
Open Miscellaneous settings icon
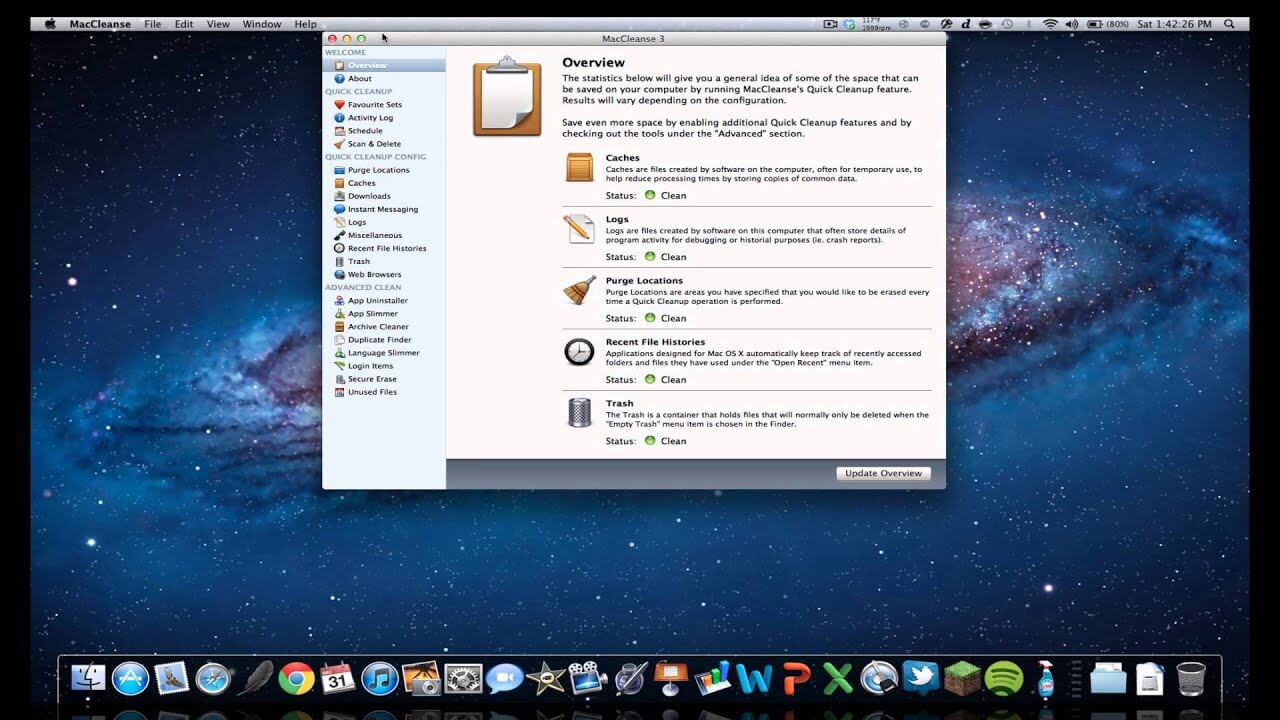point(339,235)
